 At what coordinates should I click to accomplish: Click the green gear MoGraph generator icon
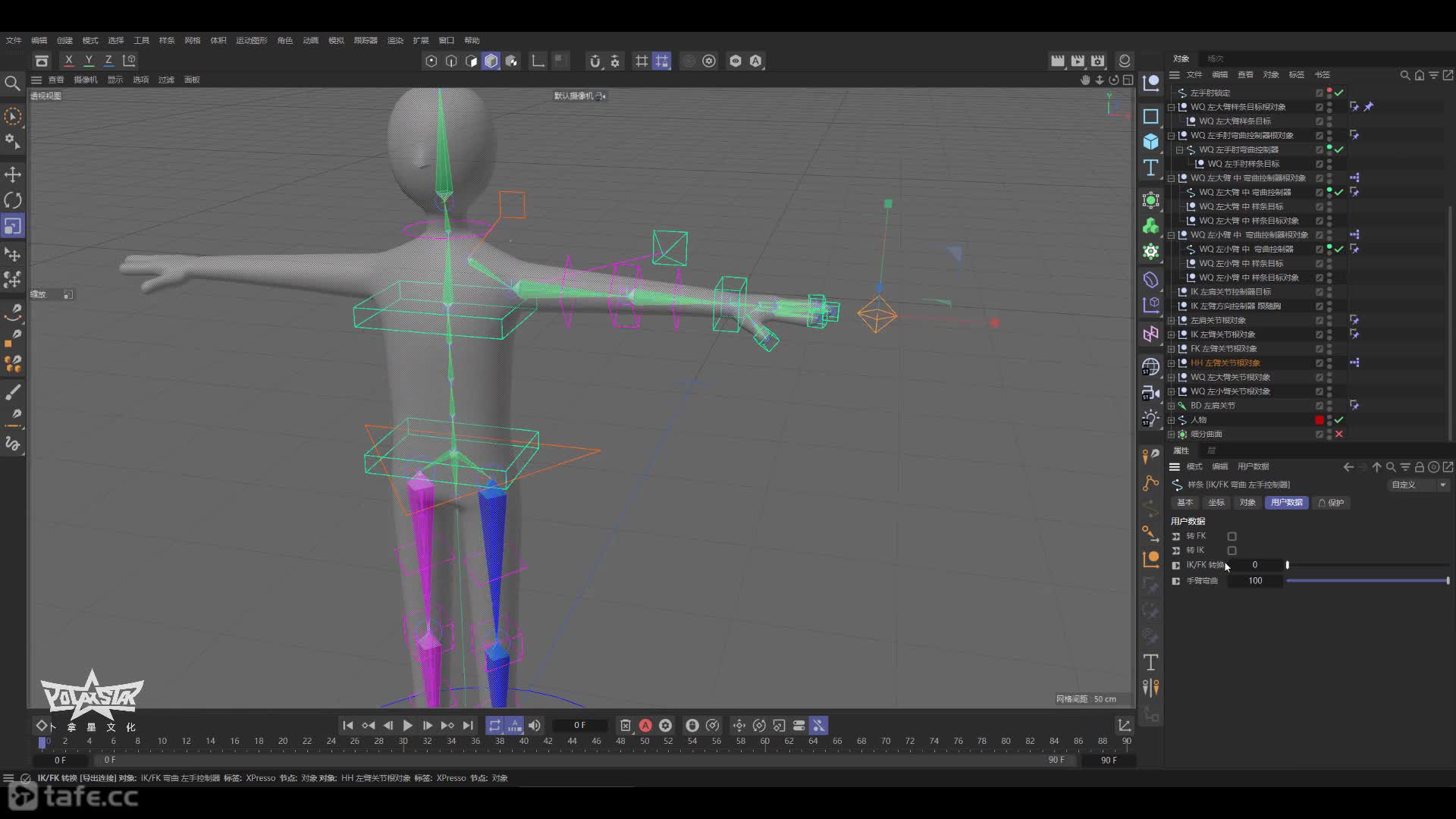[x=1150, y=251]
